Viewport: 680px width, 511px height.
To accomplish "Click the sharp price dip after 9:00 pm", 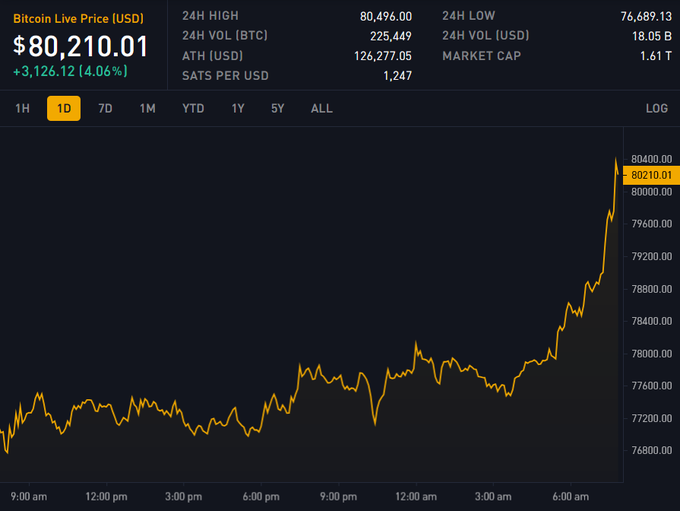I will click(375, 424).
